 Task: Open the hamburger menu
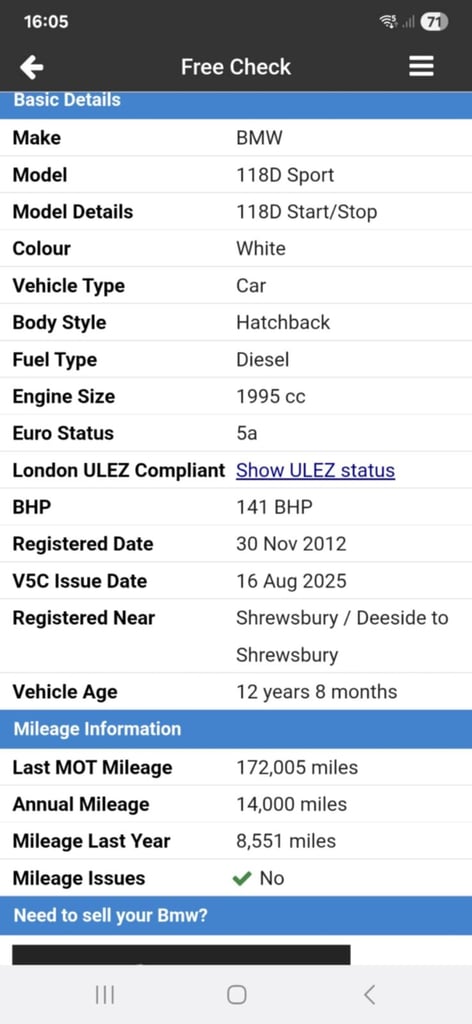pyautogui.click(x=421, y=66)
